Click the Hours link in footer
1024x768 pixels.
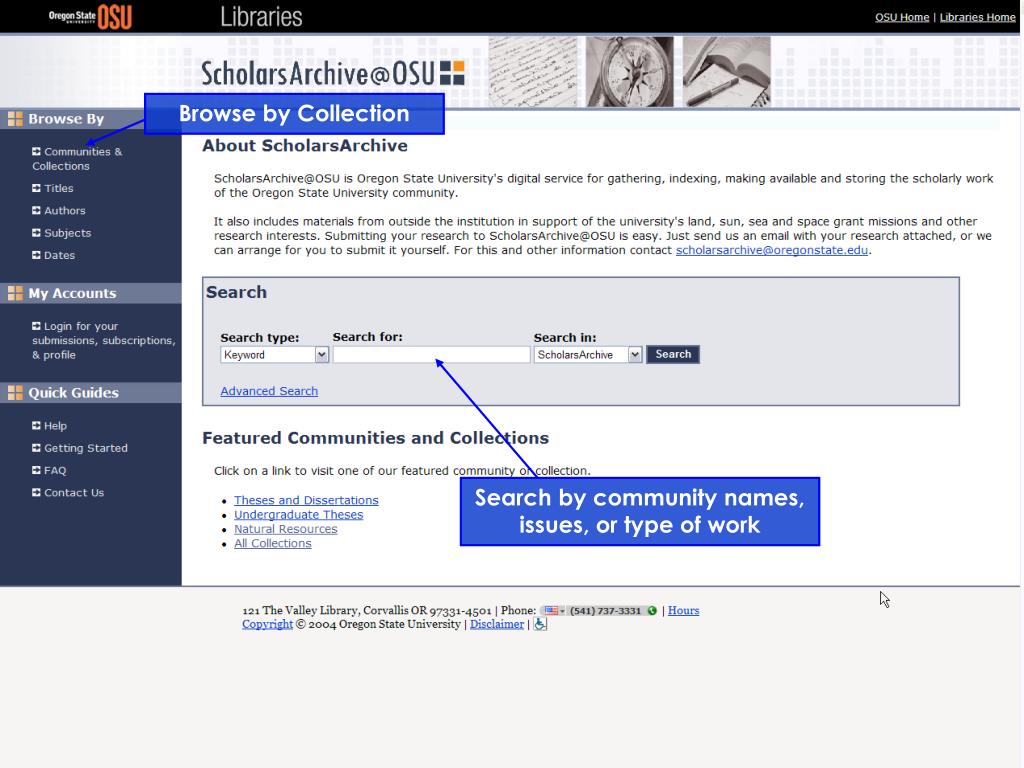tap(683, 611)
